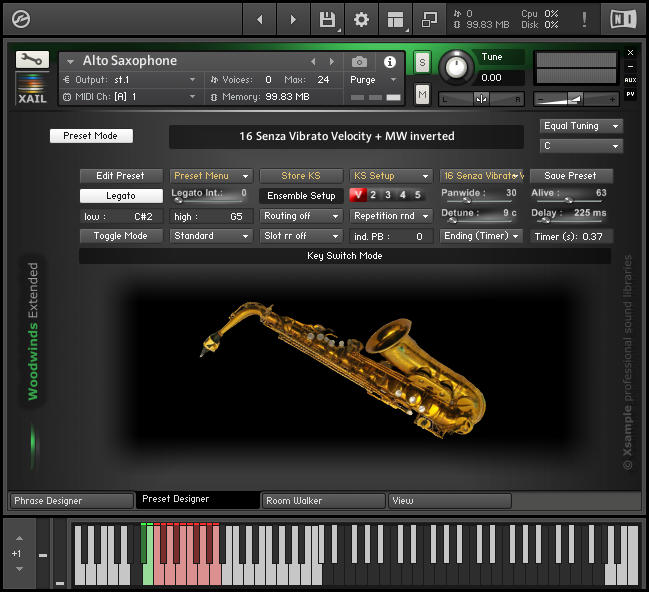Image resolution: width=649 pixels, height=592 pixels.
Task: Click the pan center marker icon
Action: coord(481,99)
